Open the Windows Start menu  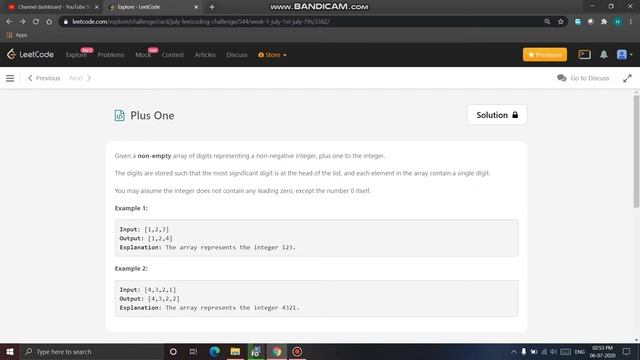click(10, 351)
